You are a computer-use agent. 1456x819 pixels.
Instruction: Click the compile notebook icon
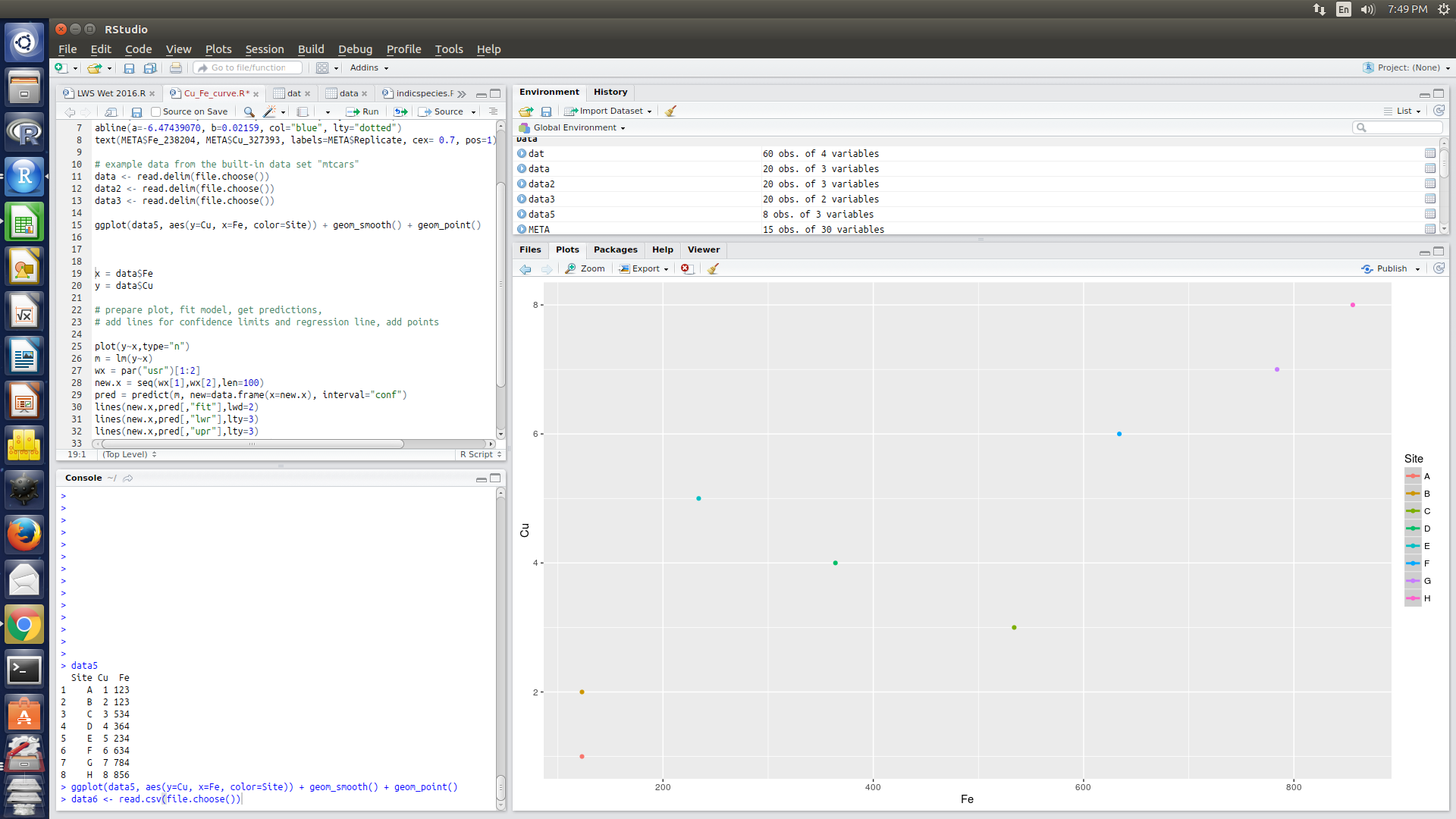pos(303,111)
